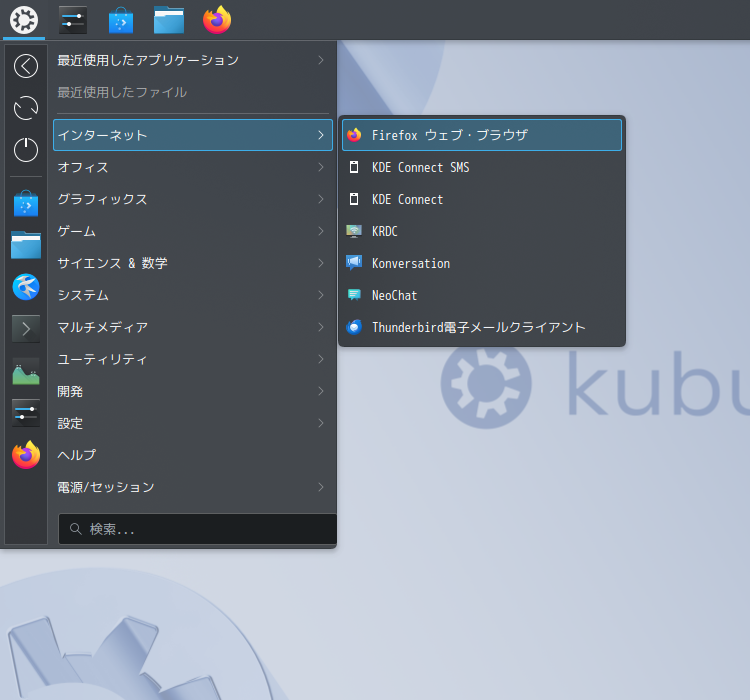The image size is (750, 700).
Task: Click the Thunderbird mail icon
Action: [x=354, y=327]
